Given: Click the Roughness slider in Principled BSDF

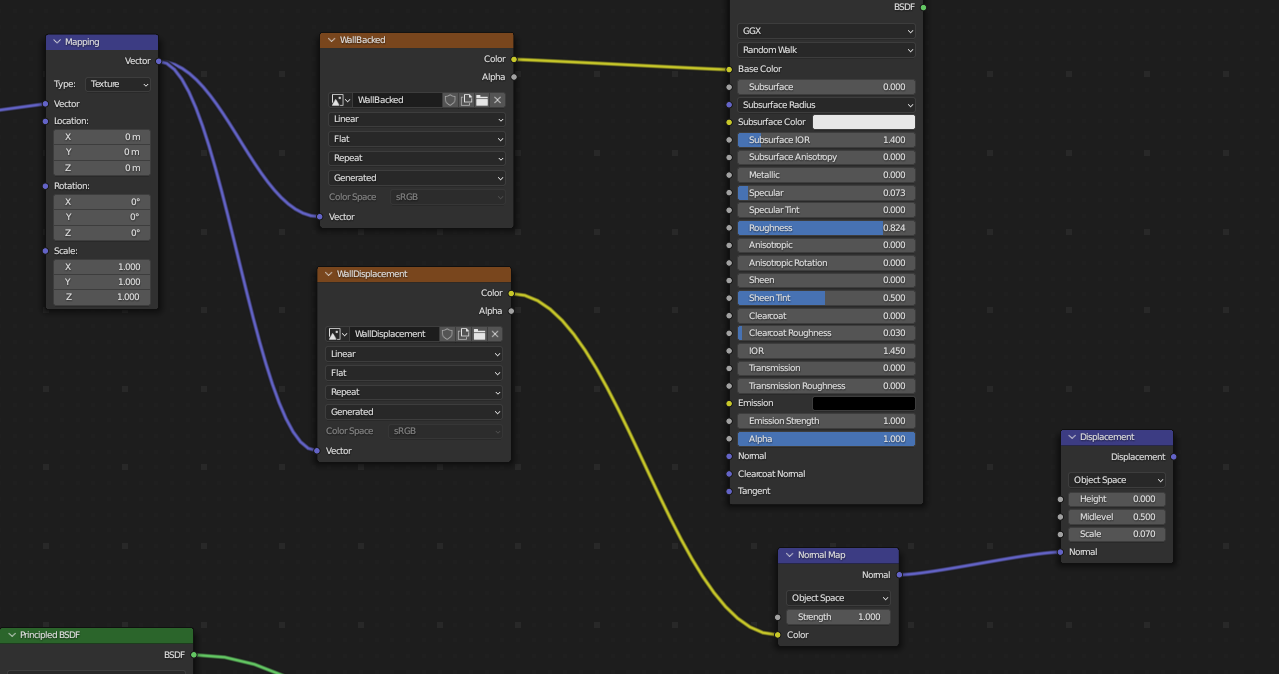Looking at the screenshot, I should [x=826, y=228].
